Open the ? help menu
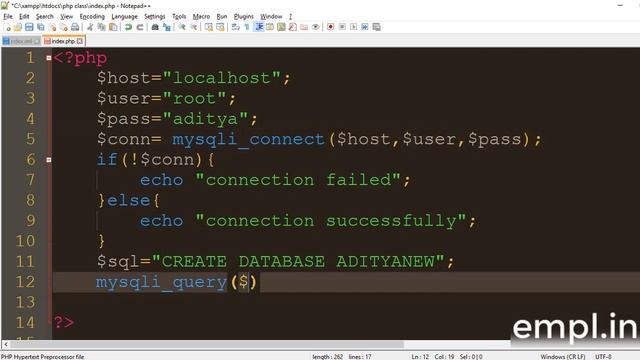This screenshot has width=640, height=360. click(x=290, y=16)
